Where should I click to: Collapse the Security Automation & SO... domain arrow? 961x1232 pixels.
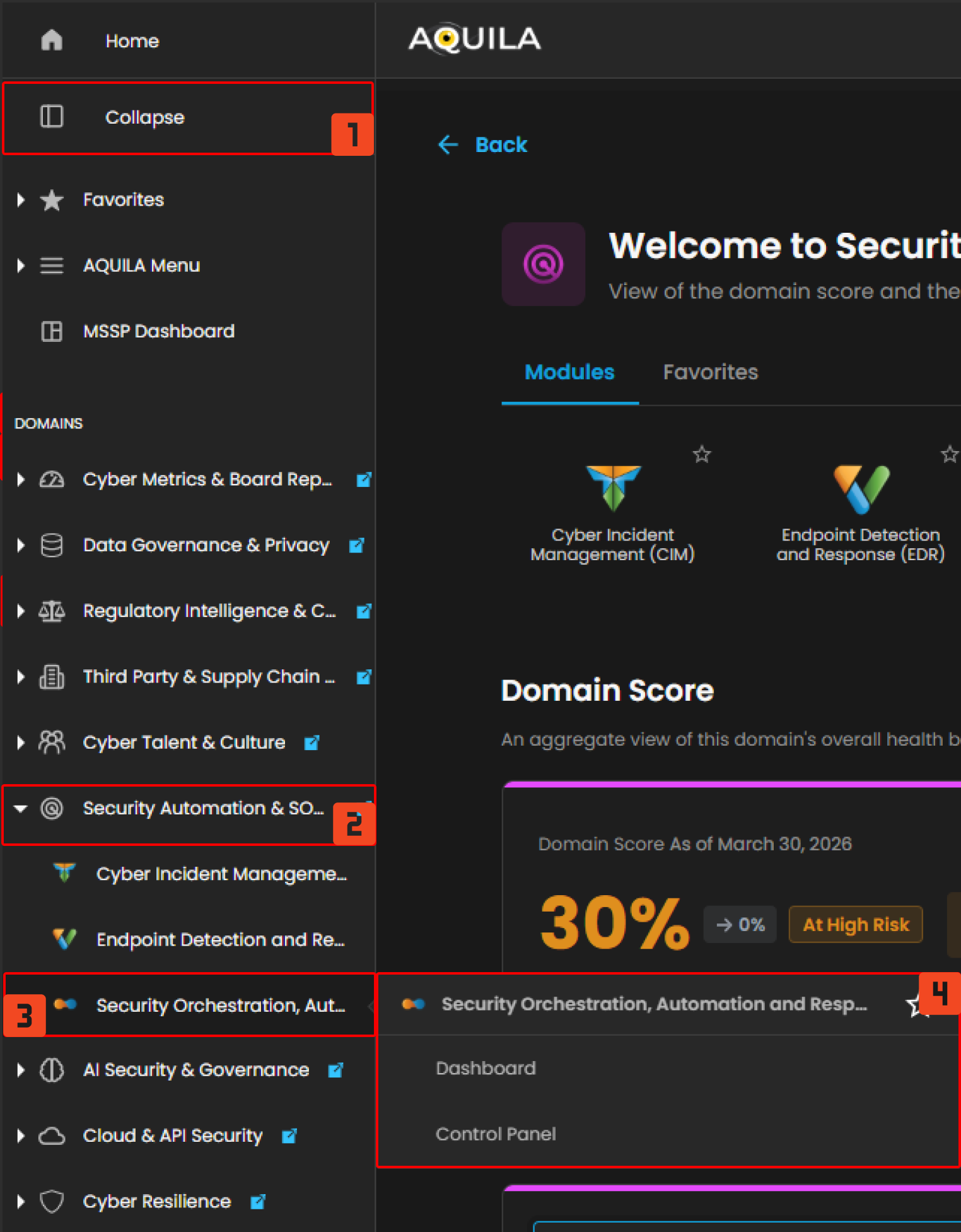coord(21,808)
